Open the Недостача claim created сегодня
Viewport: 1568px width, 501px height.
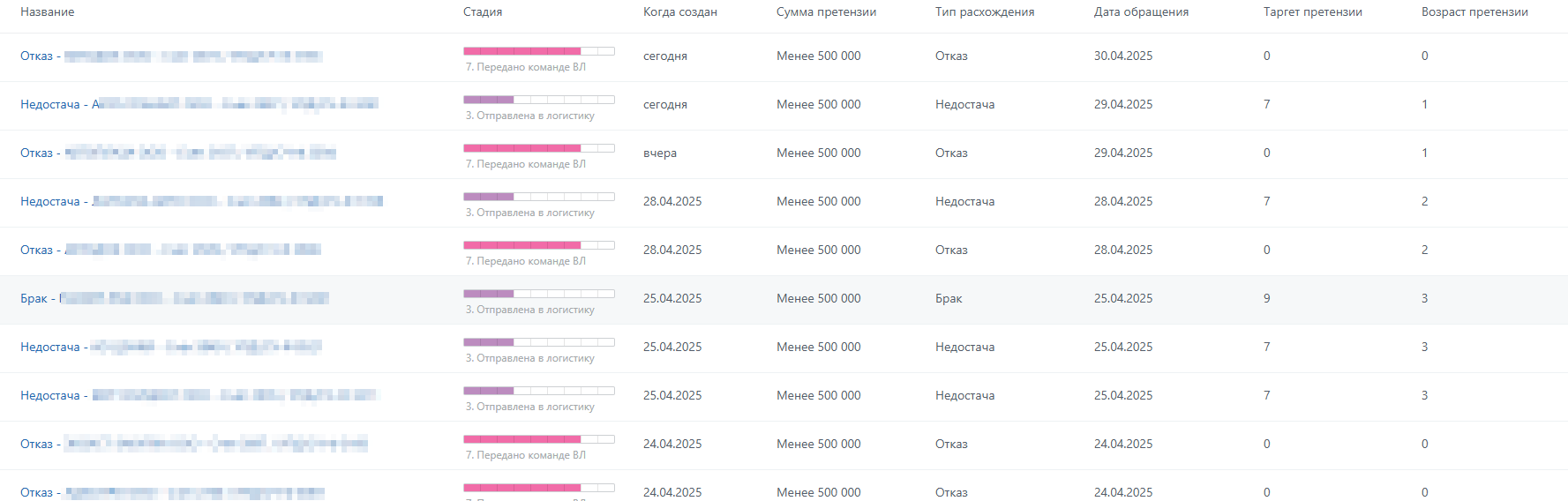pyautogui.click(x=199, y=104)
